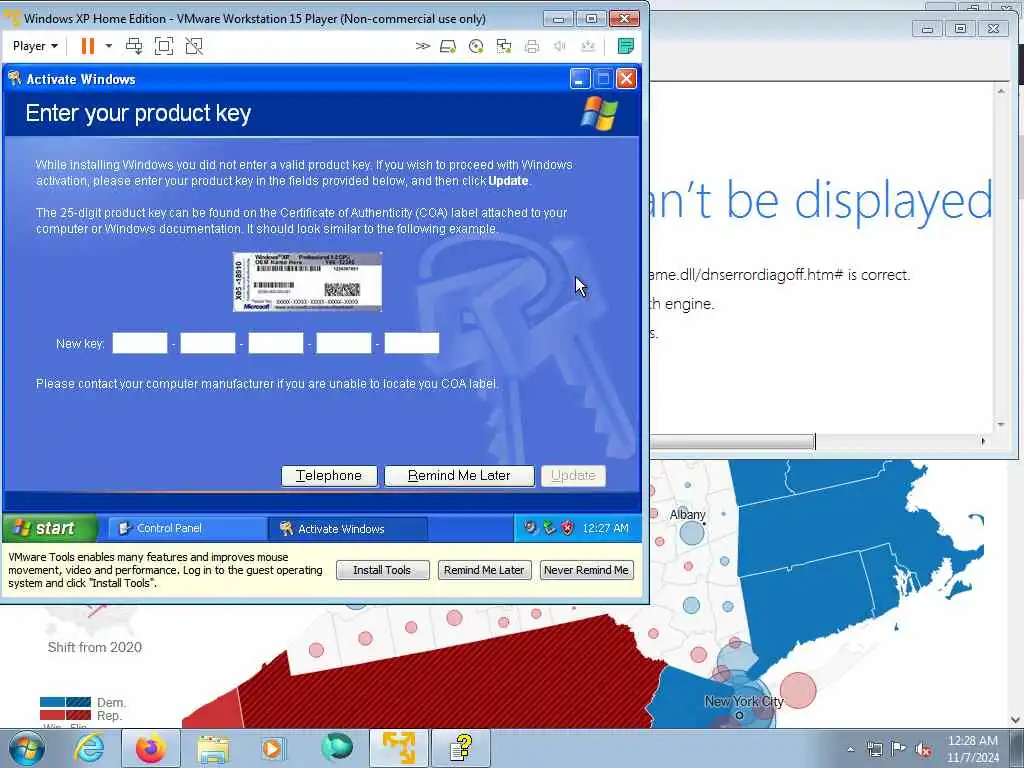Select VMware Player taskbar icon
The image size is (1024, 768).
pyautogui.click(x=399, y=748)
